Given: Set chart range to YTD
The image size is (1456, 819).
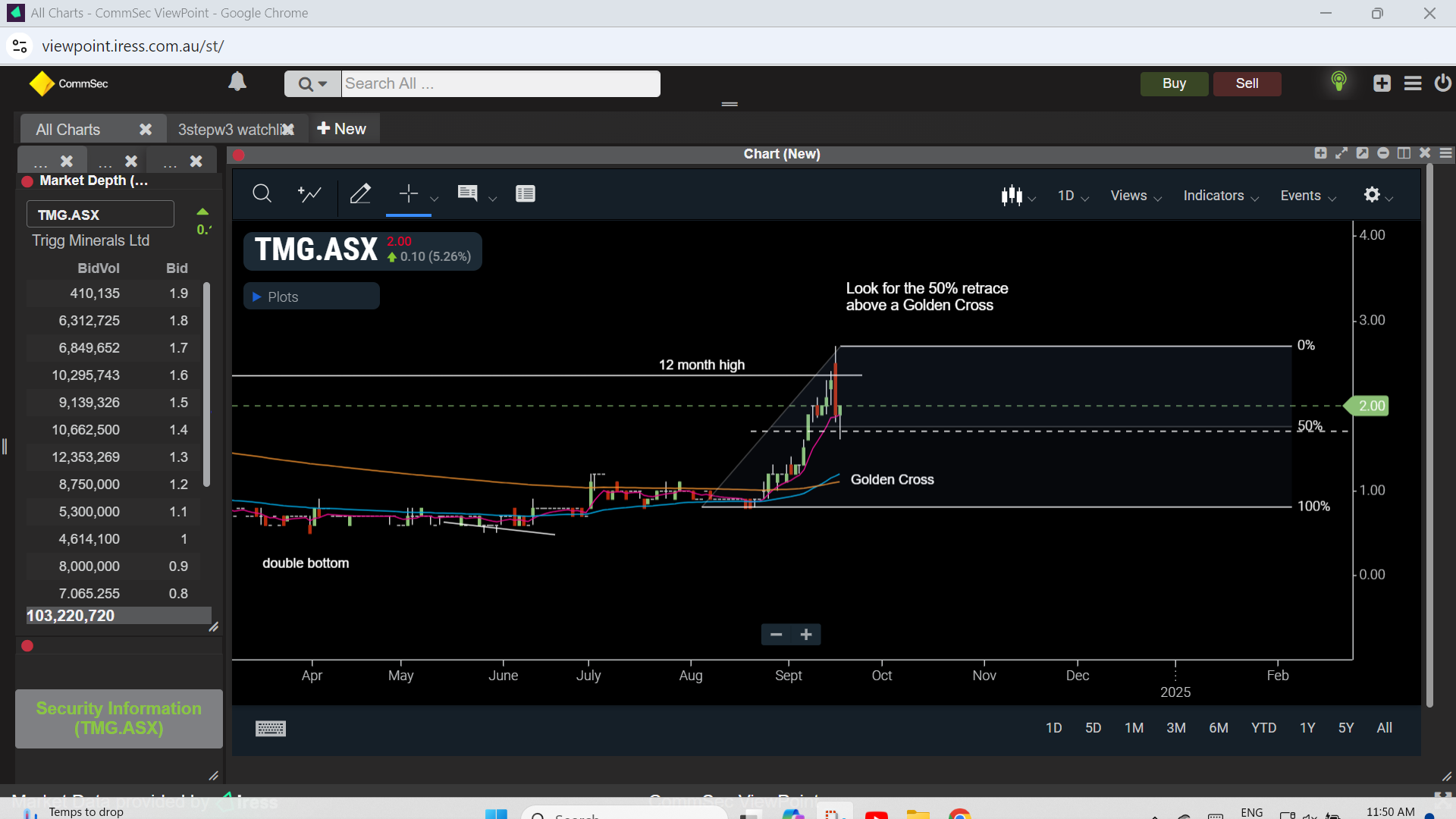Looking at the screenshot, I should 1263,728.
